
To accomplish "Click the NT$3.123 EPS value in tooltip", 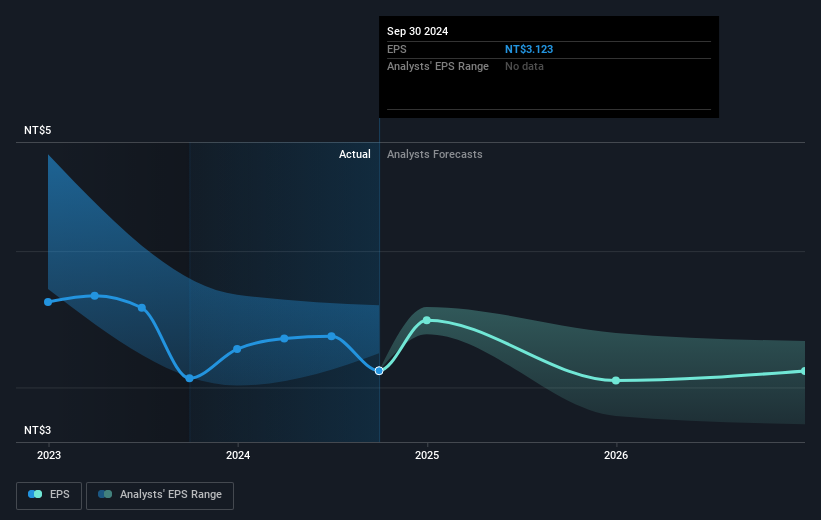I will tap(529, 49).
